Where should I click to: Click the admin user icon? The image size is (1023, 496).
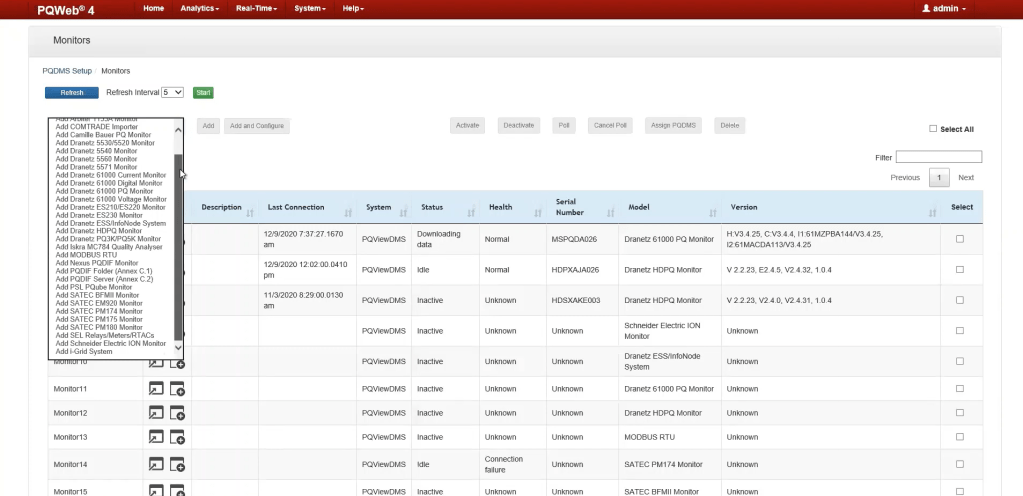point(926,8)
